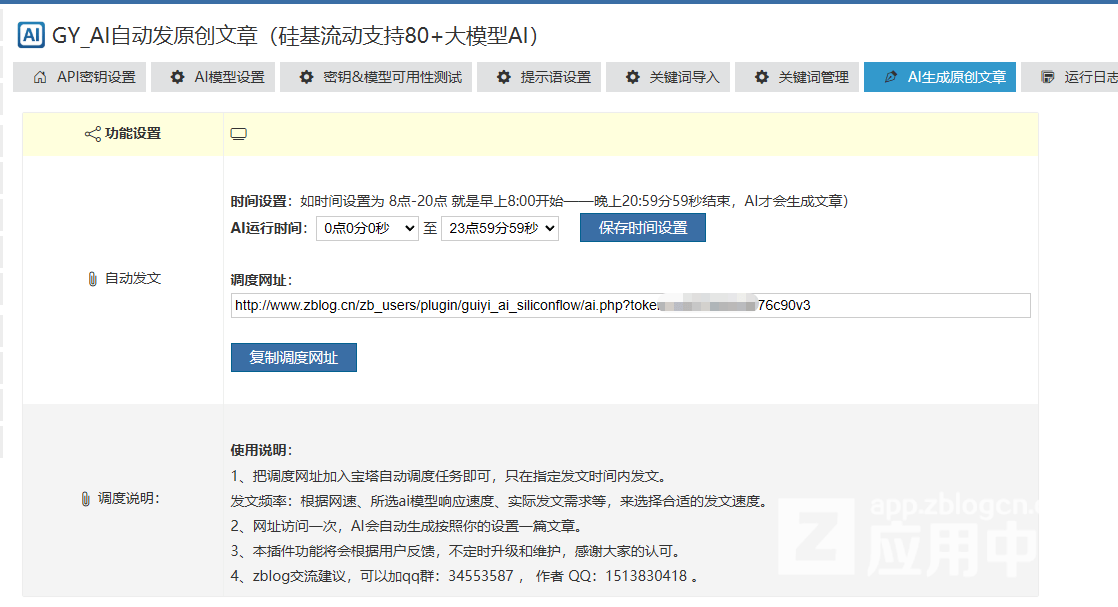Click the home icon on API密钥设置 tab
1118x607 pixels.
[40, 77]
